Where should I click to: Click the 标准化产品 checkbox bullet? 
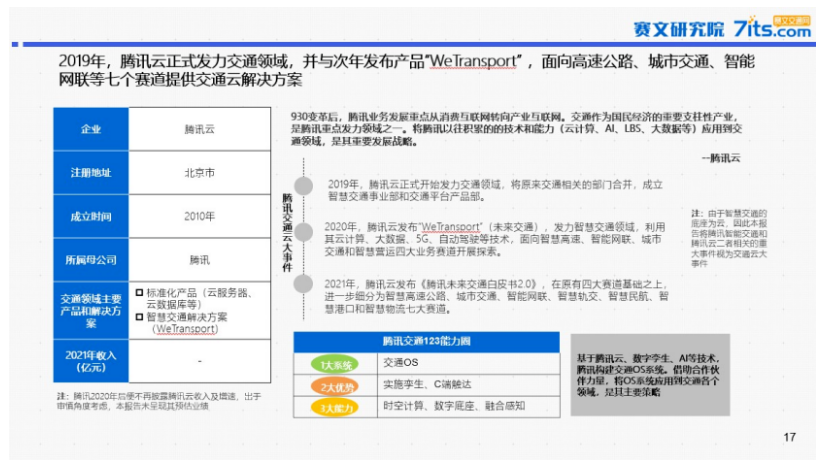140,293
